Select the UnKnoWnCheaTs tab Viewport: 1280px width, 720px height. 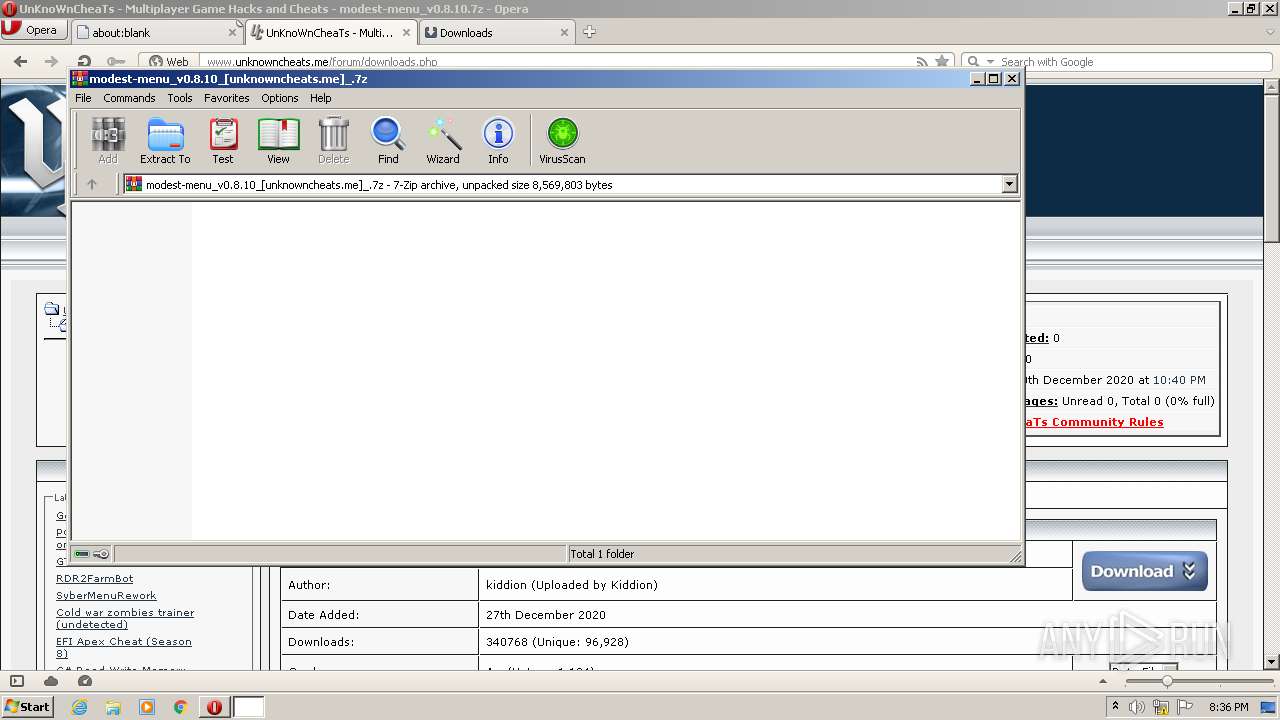point(331,32)
